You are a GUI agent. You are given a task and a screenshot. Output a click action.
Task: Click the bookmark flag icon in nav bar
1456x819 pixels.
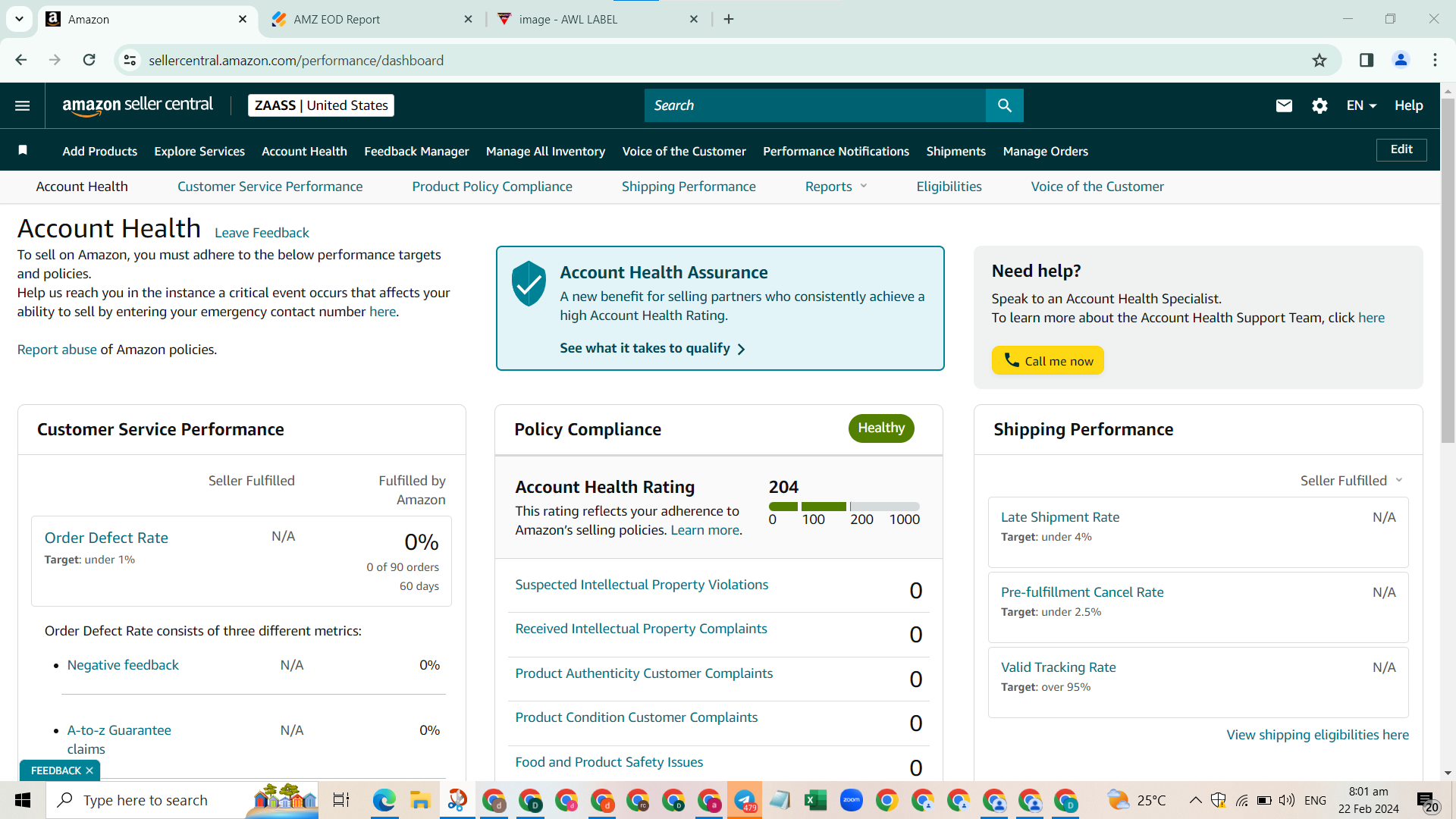tap(23, 150)
